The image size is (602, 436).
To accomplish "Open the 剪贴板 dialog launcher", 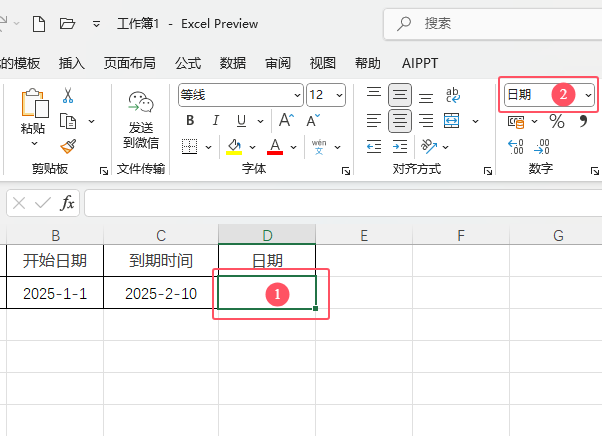I will (x=104, y=171).
